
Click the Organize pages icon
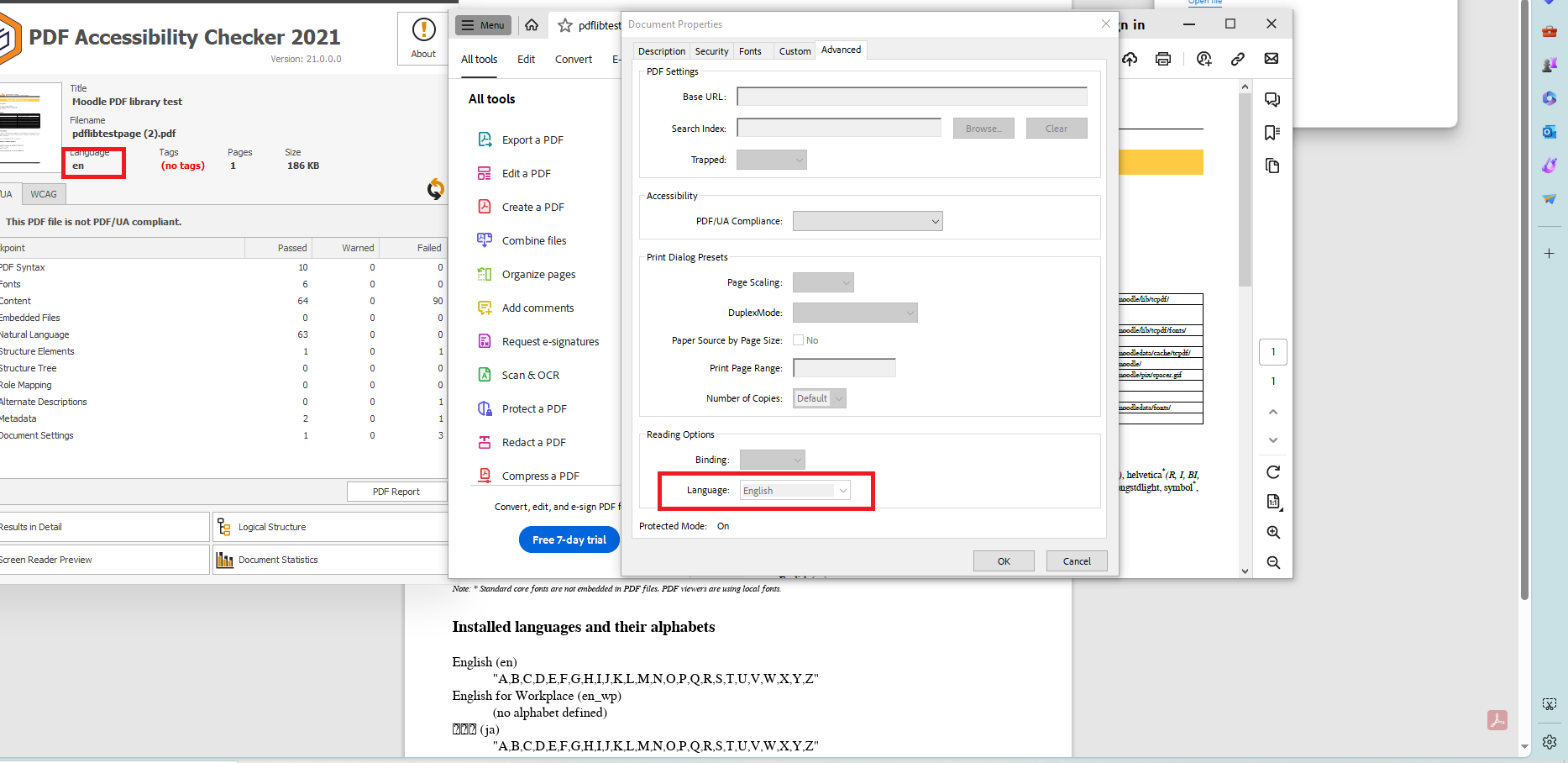(485, 274)
